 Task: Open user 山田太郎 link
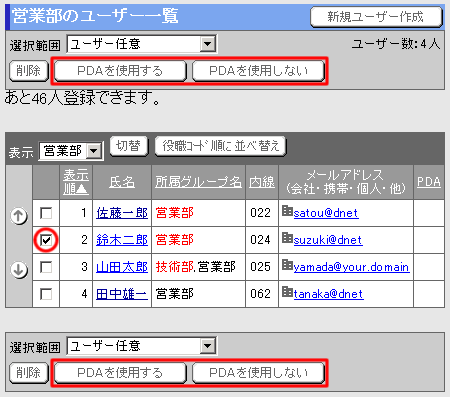pos(122,267)
